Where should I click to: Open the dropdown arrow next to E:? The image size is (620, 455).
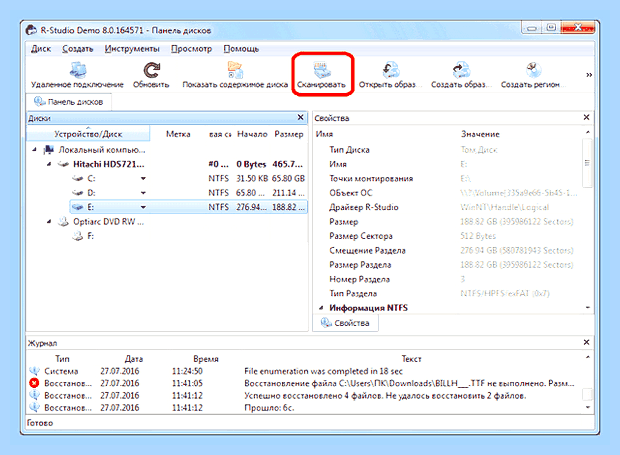tap(143, 207)
